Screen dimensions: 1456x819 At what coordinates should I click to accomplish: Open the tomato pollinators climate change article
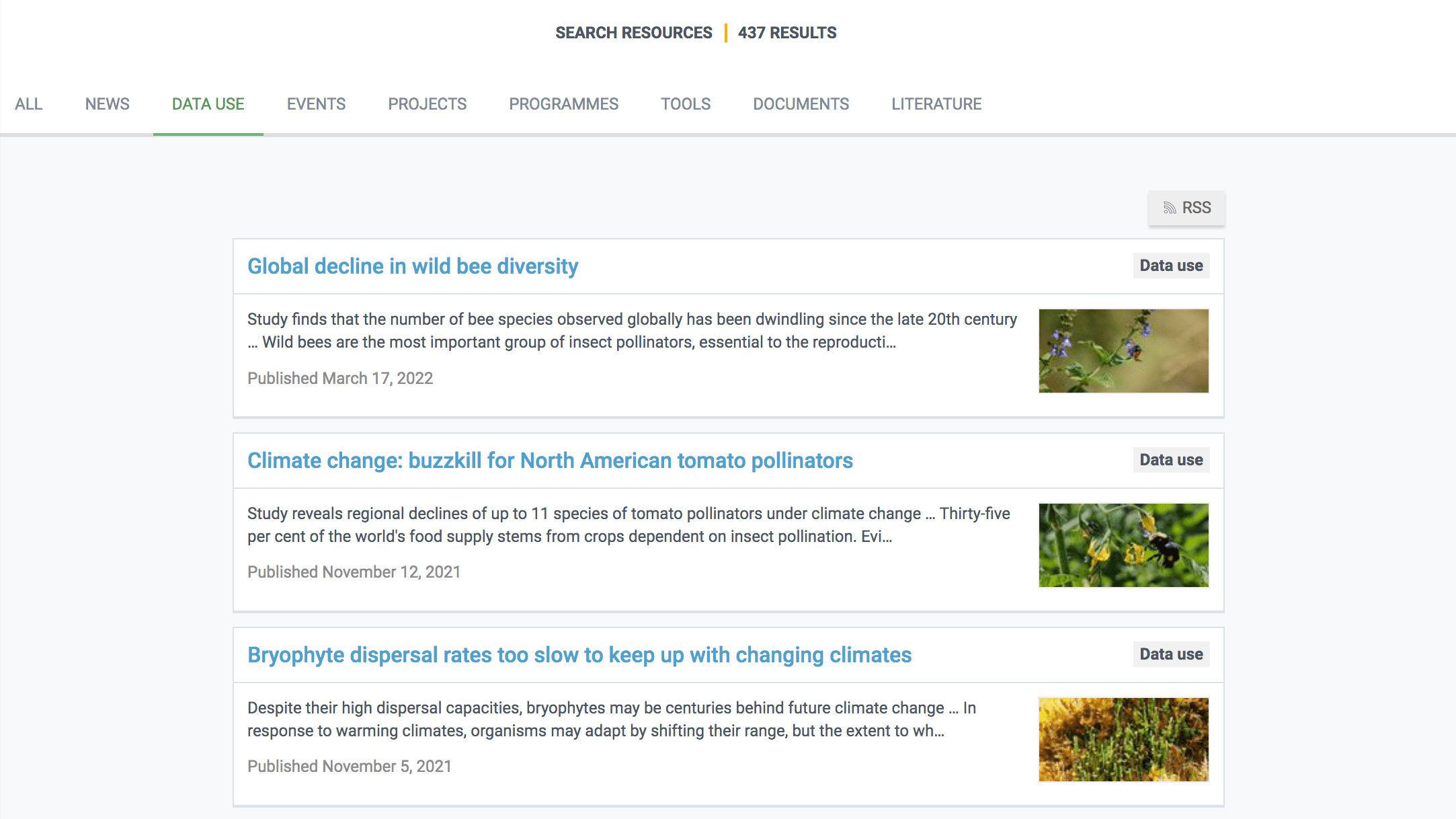tap(550, 461)
